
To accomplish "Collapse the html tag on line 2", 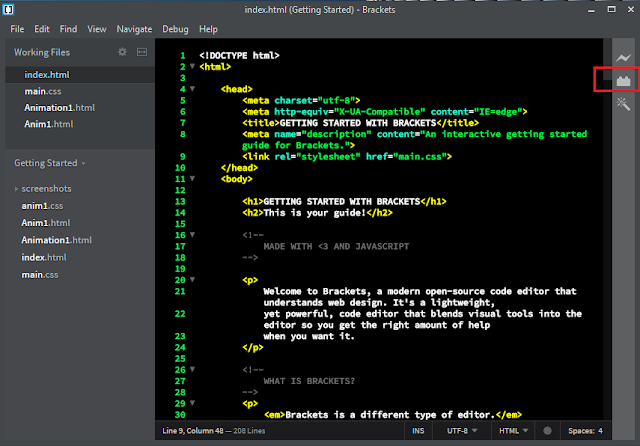I will (x=192, y=66).
